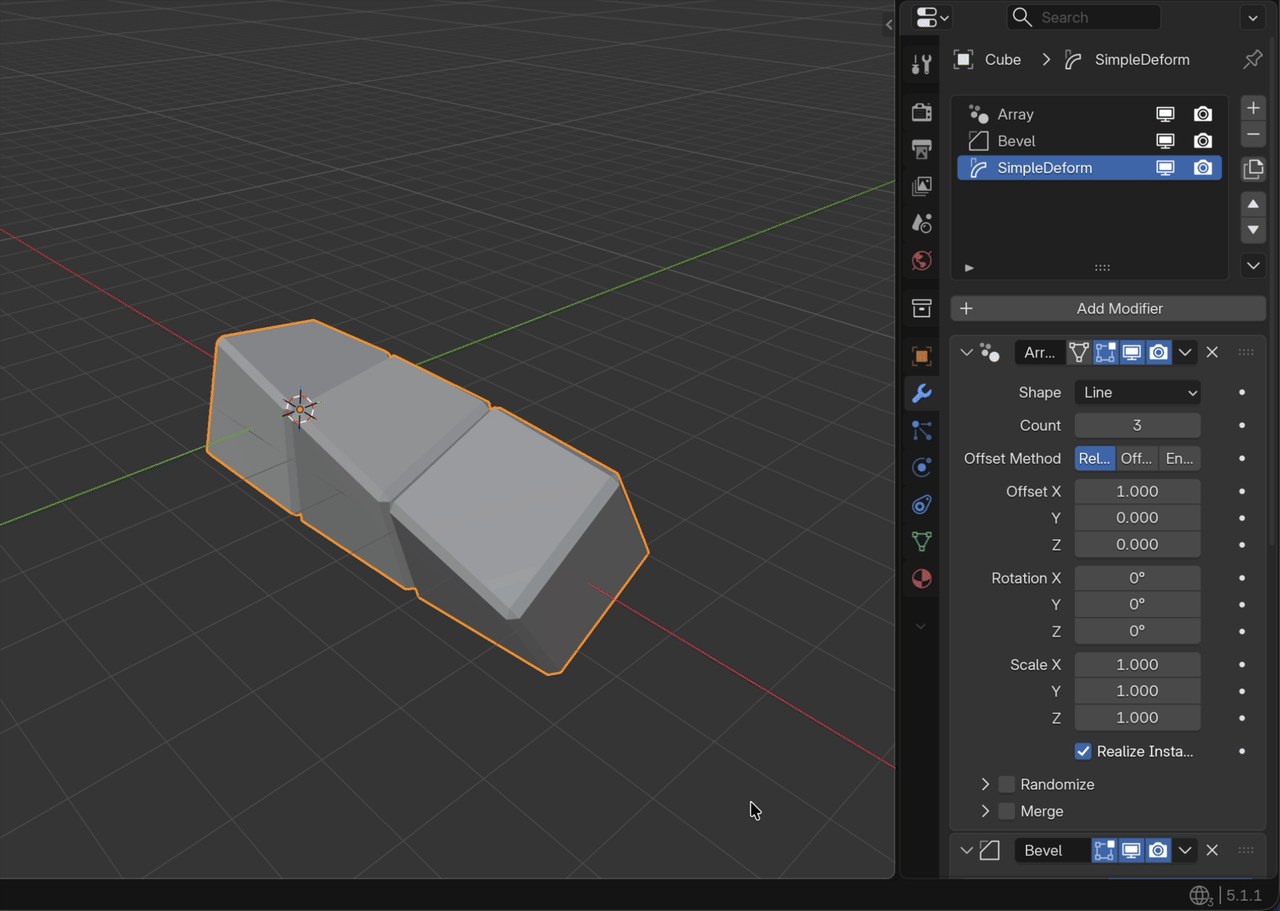This screenshot has height=911, width=1280.
Task: Open the Bevel panel's extras dropdown arrow
Action: 1185,850
